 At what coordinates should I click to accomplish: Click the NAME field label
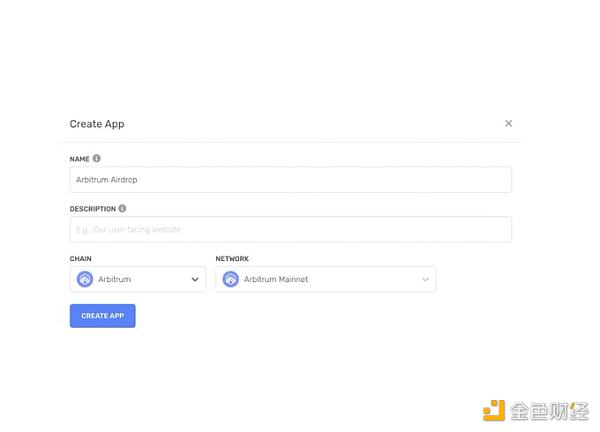tap(79, 159)
